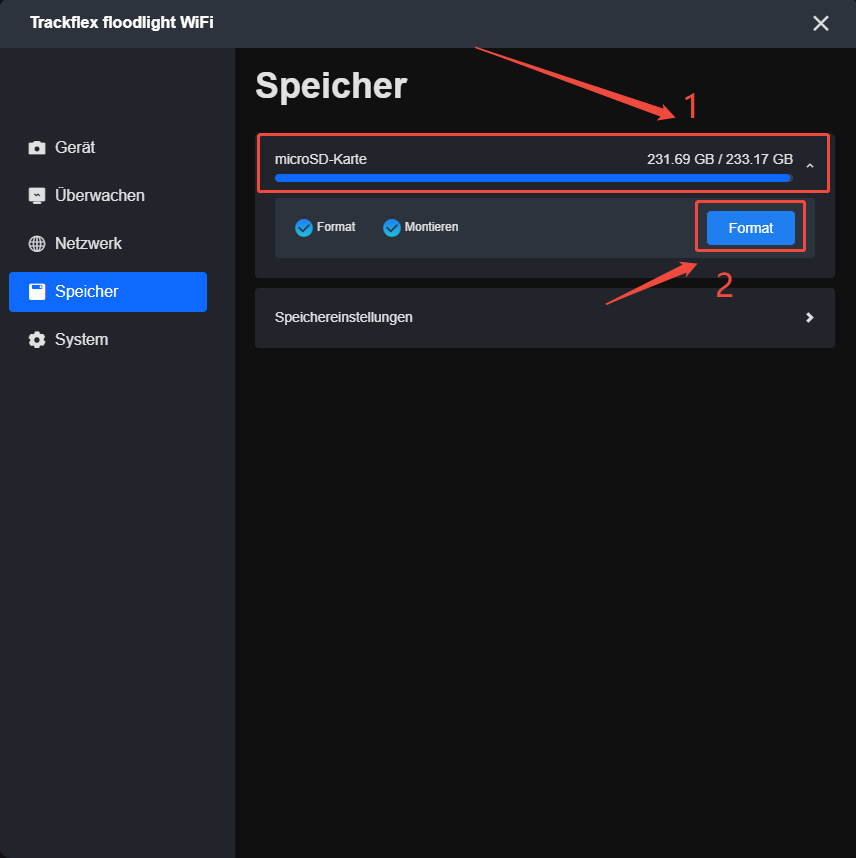Click the Montieren status label
Screen dimensions: 856x858
point(431,227)
